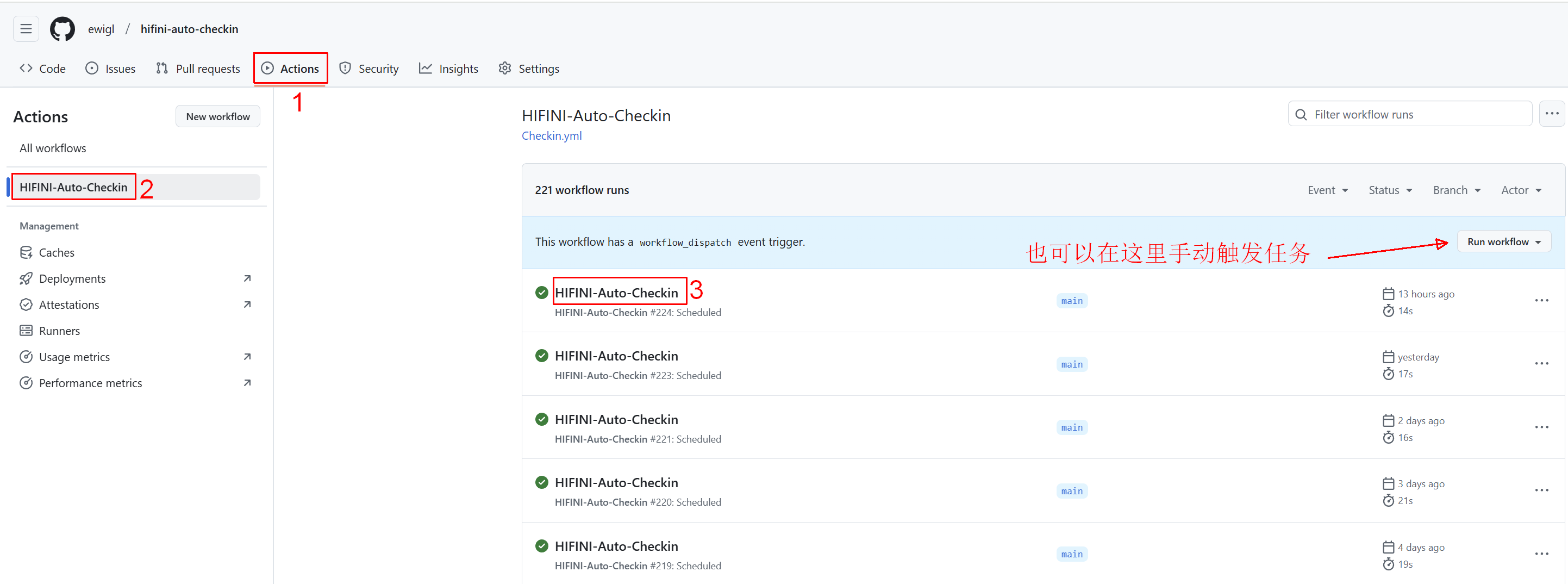Click the New workflow button
Viewport: 1568px width, 584px height.
(x=217, y=116)
